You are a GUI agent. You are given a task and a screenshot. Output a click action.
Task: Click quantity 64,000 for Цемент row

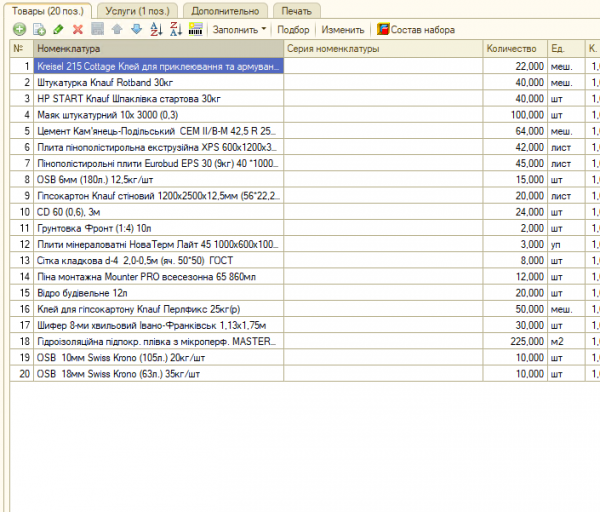(515, 131)
